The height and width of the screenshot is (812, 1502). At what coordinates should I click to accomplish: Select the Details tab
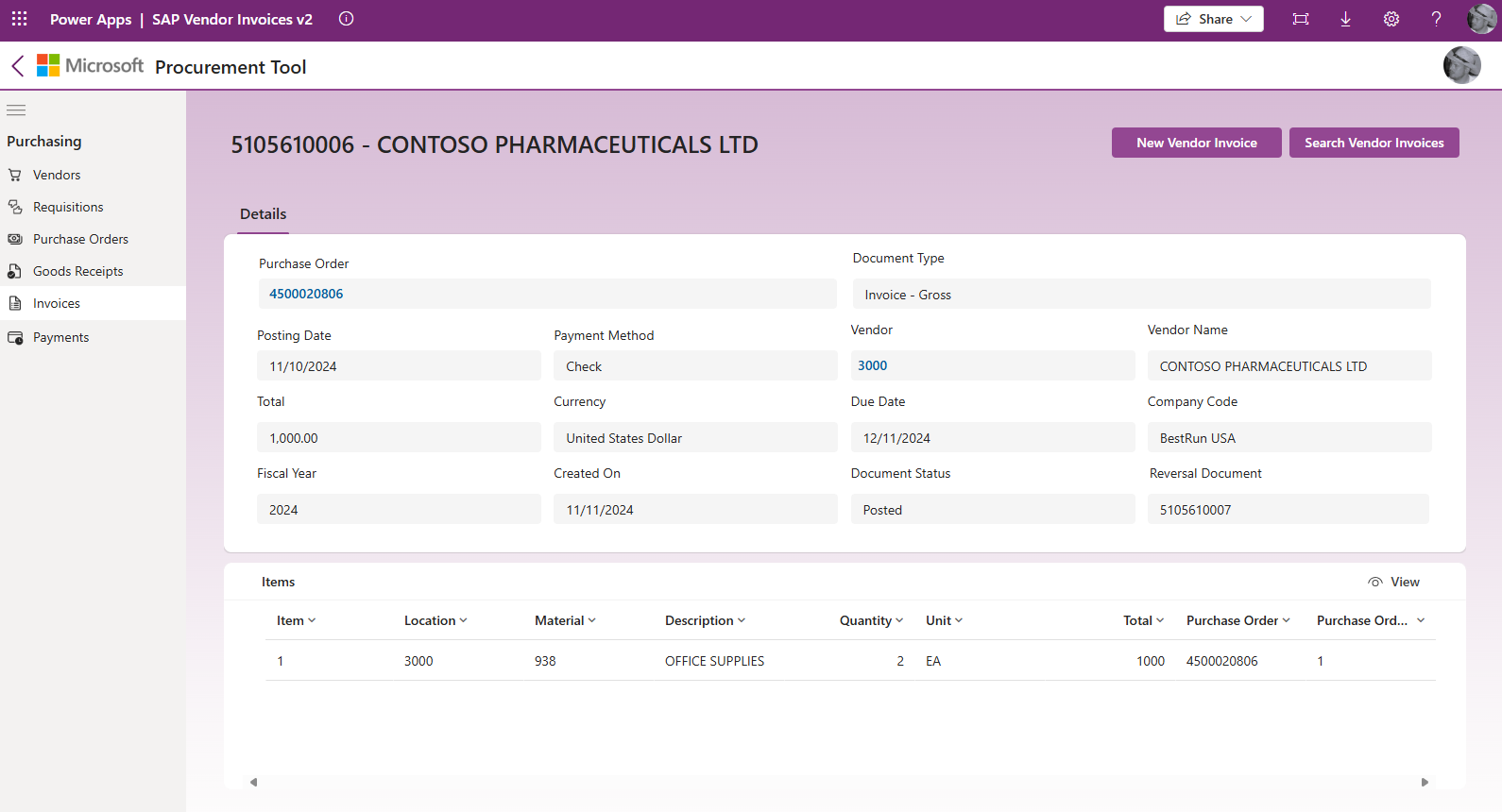pos(263,214)
